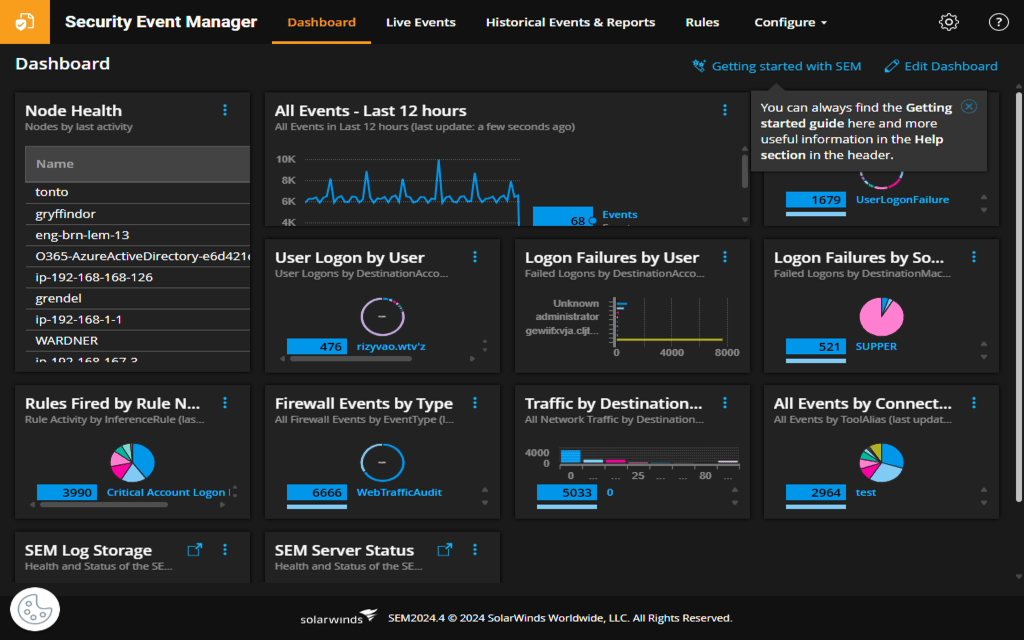Open the help question mark icon
1024x640 pixels.
(x=998, y=22)
